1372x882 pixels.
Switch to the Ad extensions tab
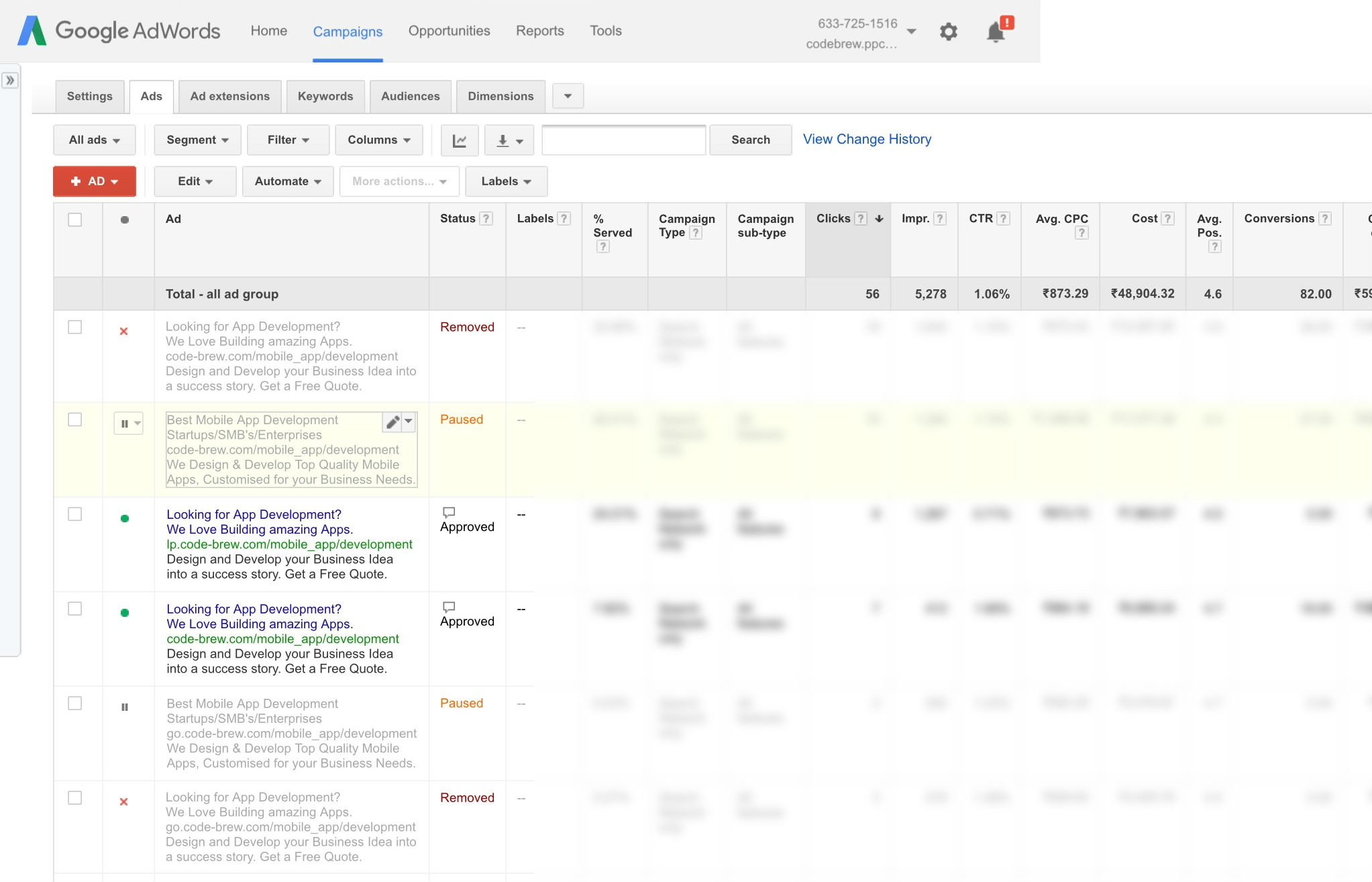(230, 97)
